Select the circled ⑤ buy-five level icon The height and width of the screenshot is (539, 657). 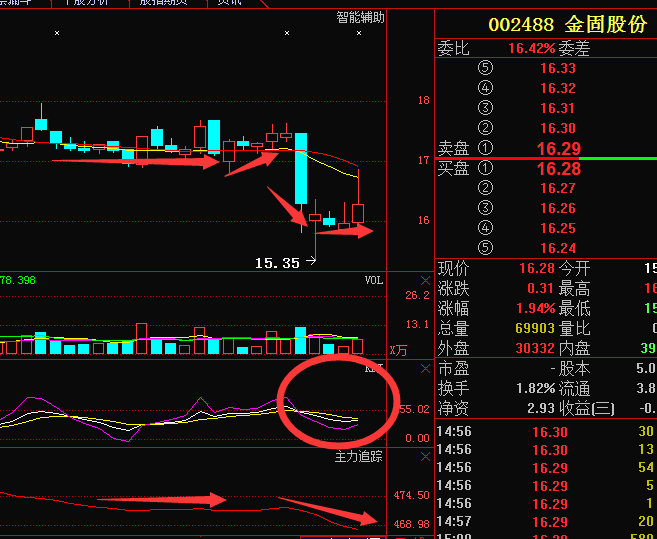(x=487, y=248)
